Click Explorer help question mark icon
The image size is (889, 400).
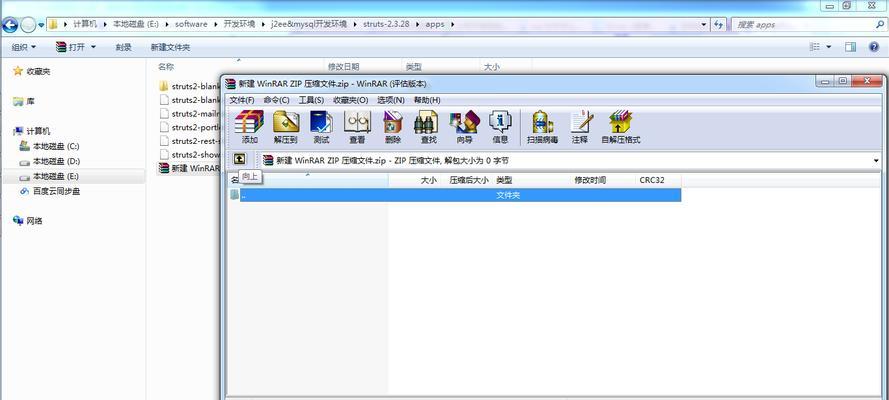click(x=874, y=47)
